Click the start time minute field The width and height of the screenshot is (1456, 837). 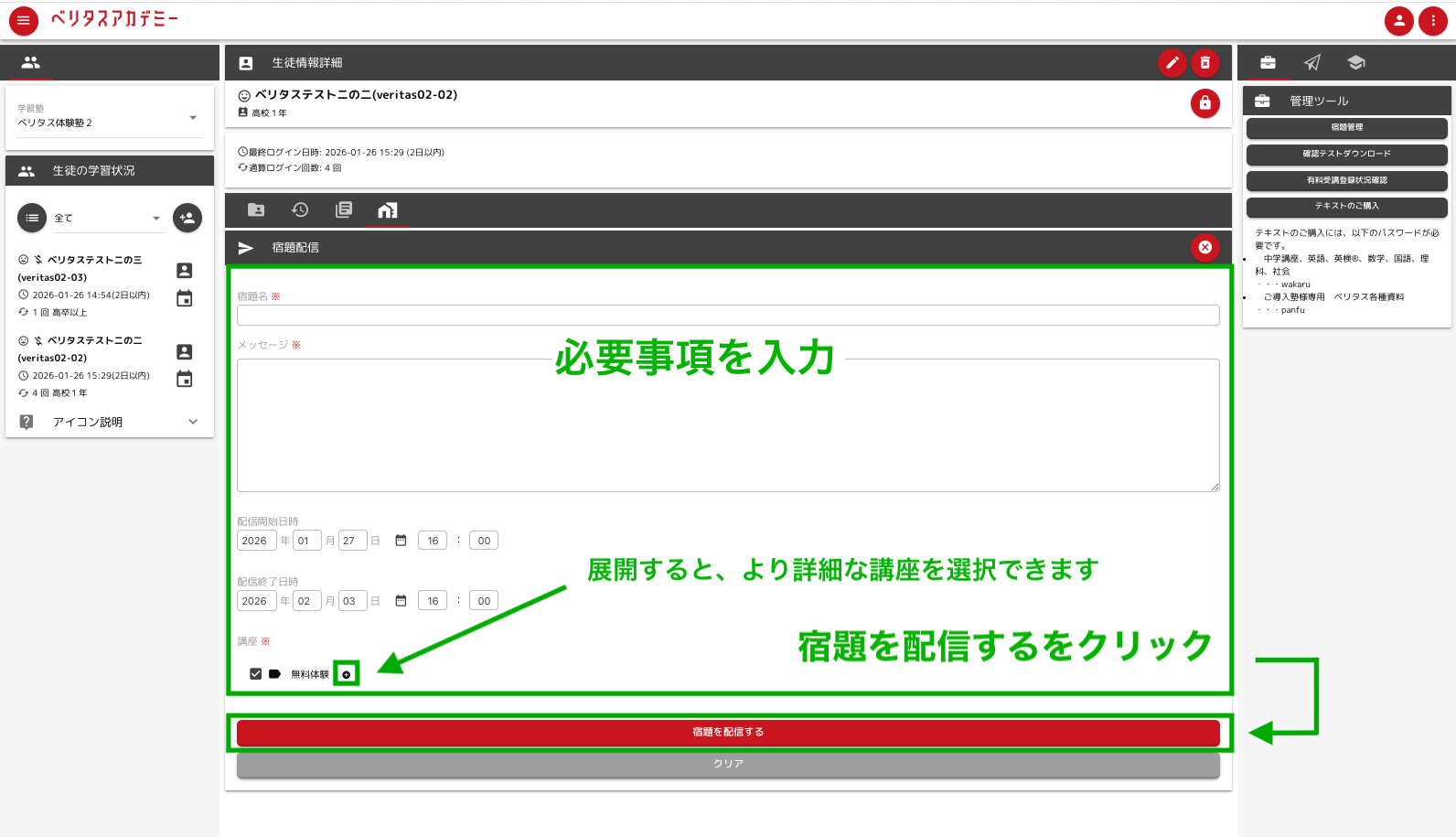(x=484, y=541)
